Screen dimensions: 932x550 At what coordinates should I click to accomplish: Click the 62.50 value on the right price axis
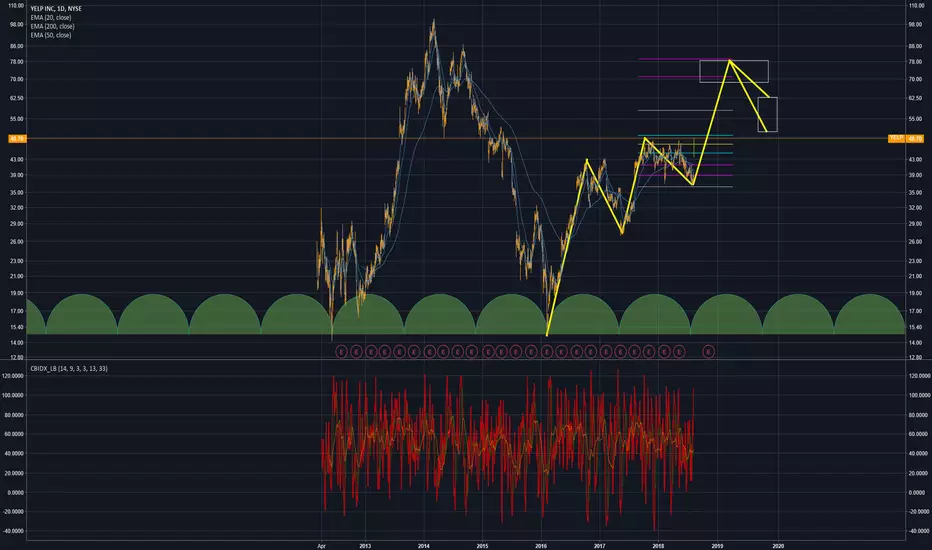point(916,98)
